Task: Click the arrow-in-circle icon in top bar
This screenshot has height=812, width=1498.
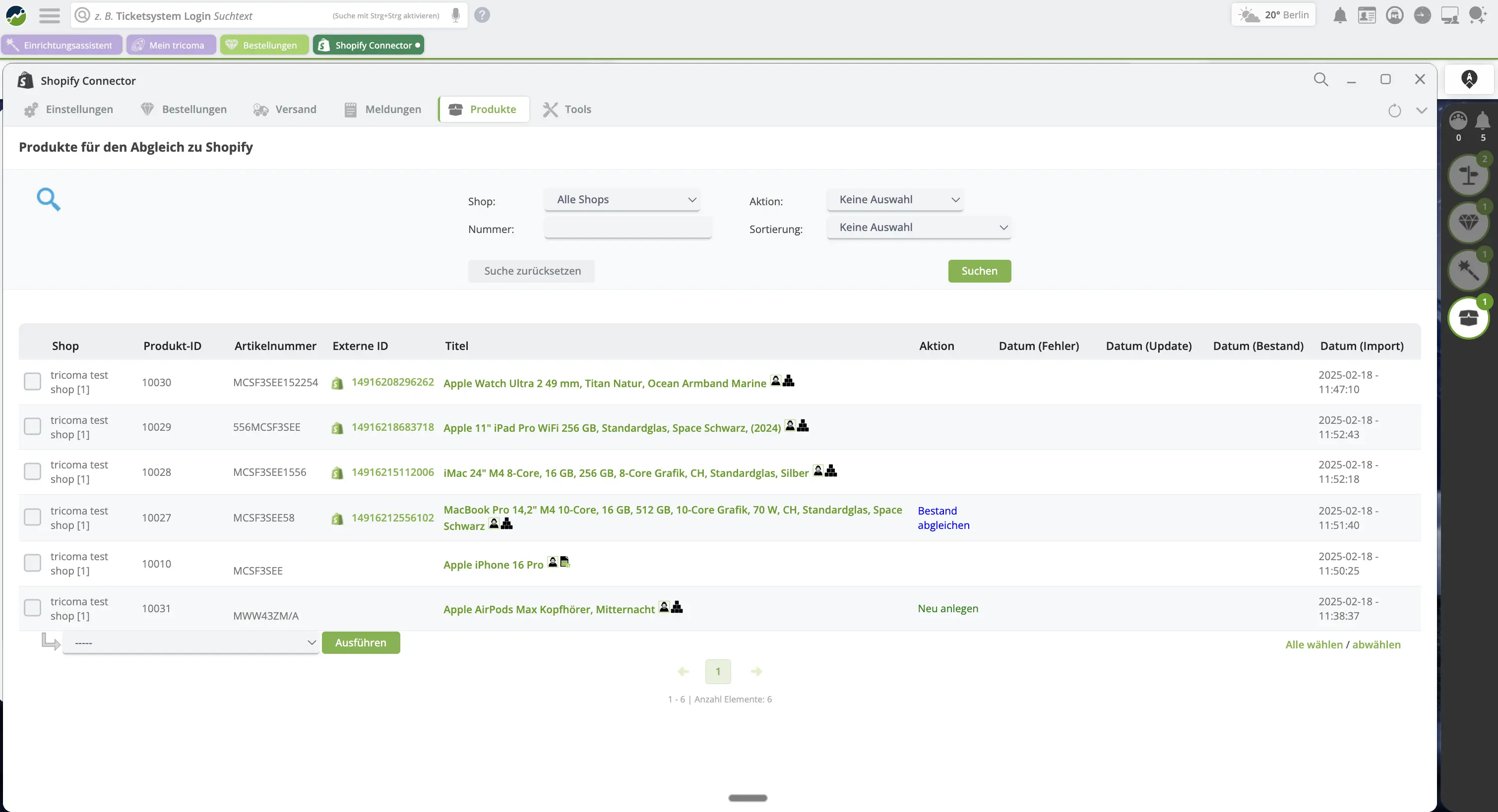Action: pos(1423,15)
